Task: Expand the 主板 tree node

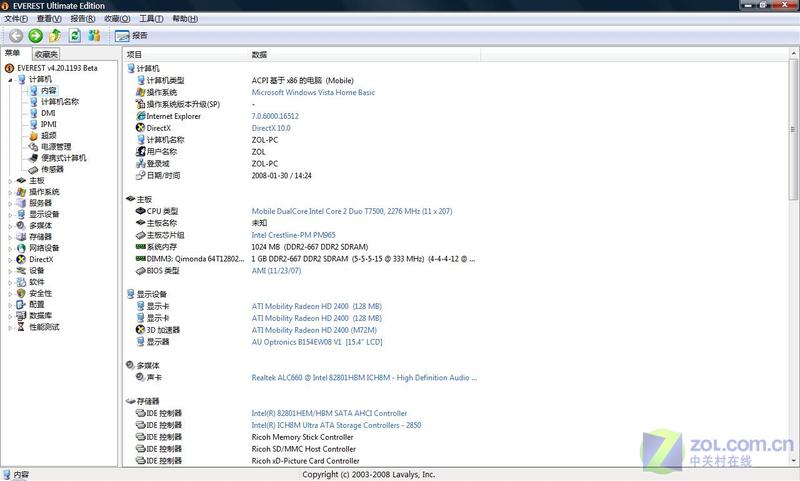Action: point(10,181)
